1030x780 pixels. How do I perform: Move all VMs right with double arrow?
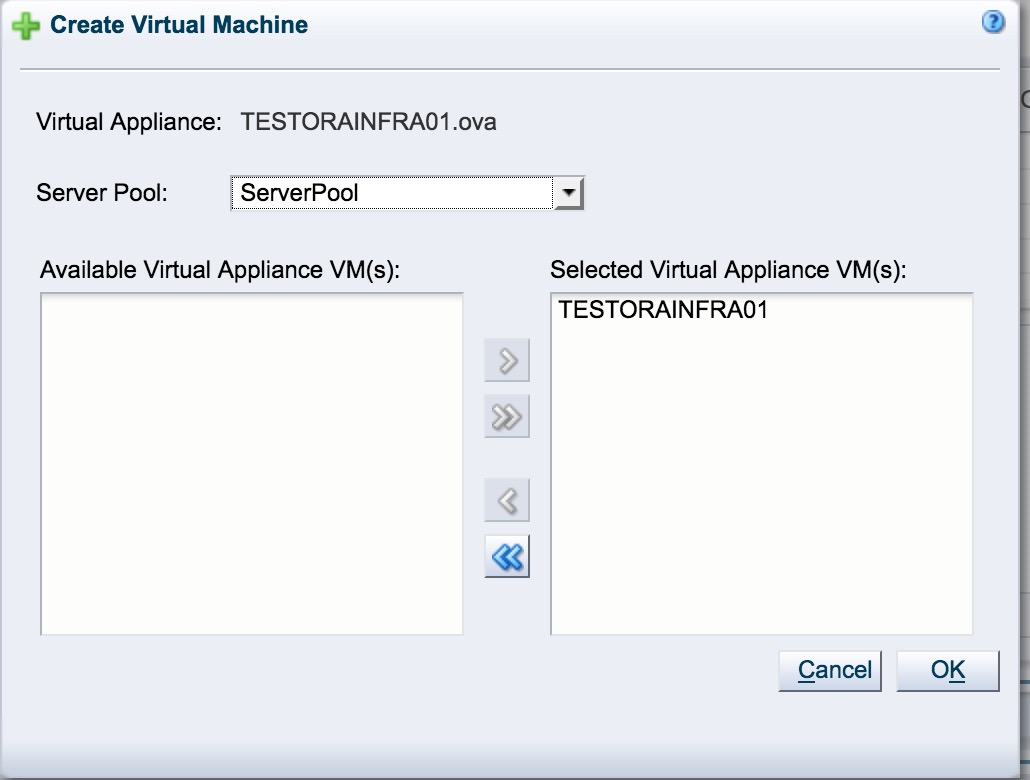coord(506,416)
